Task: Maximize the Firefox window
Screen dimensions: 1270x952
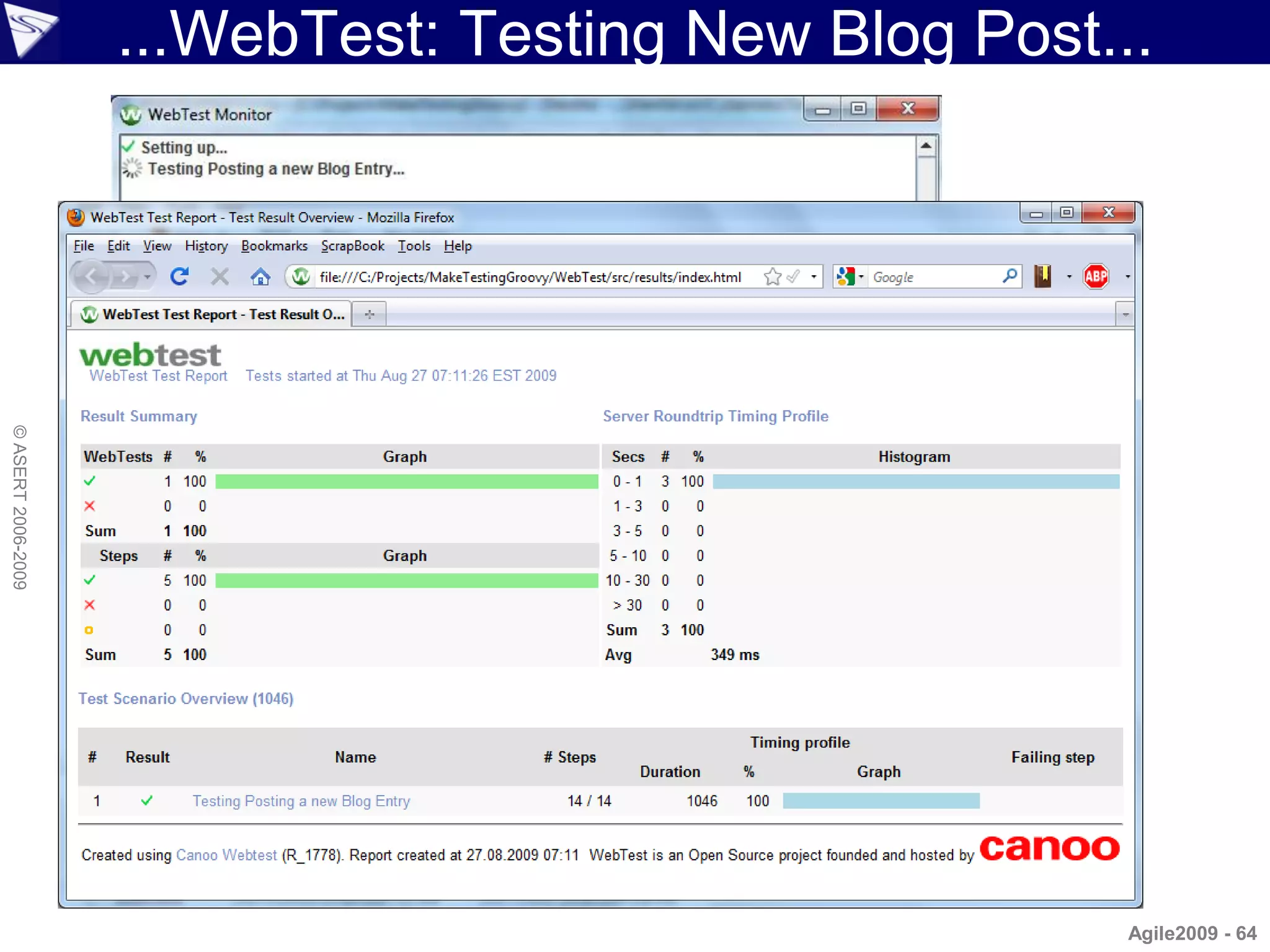Action: click(1067, 213)
